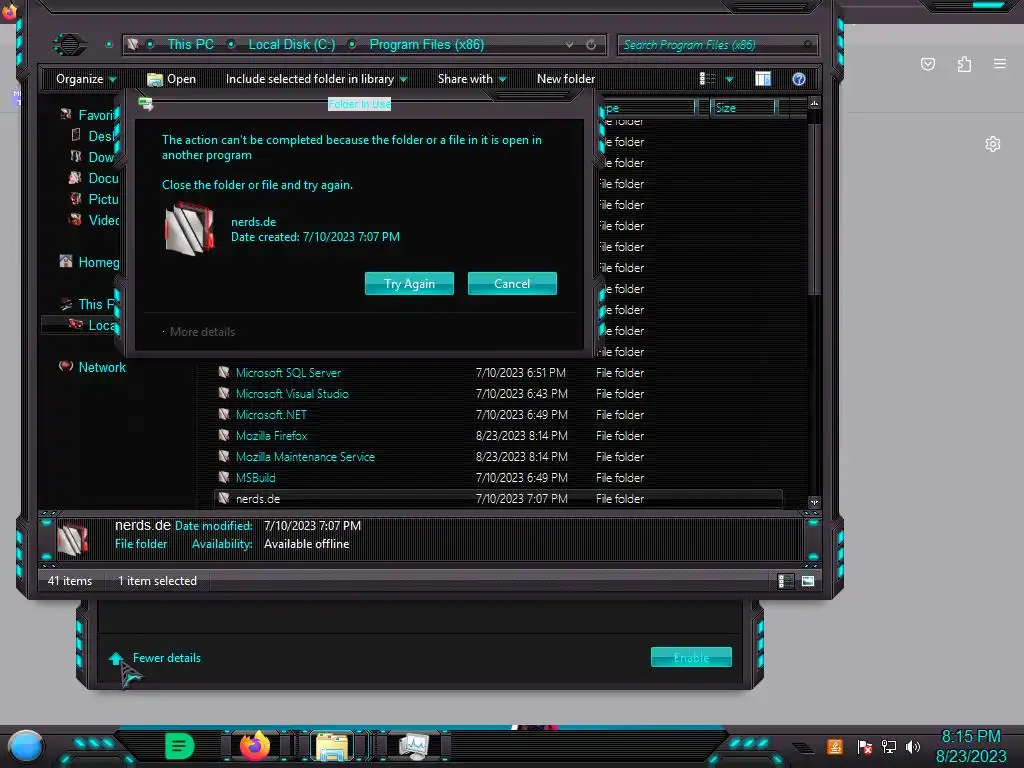Open the change view icon in toolbar
This screenshot has width=1024, height=768.
point(707,79)
